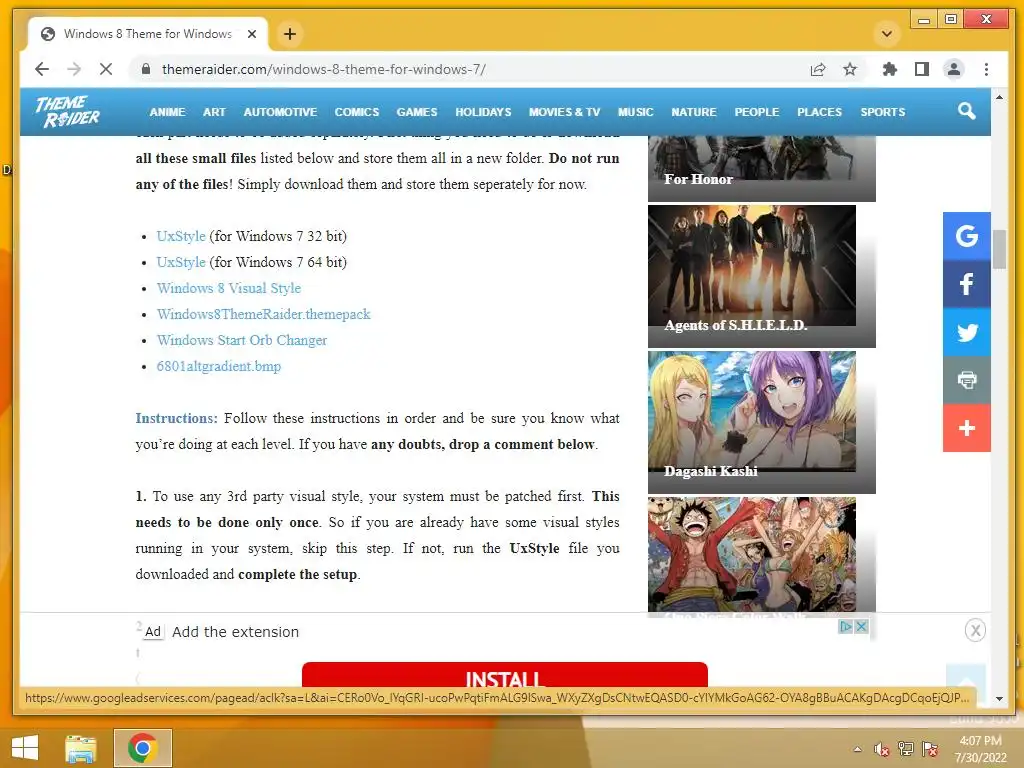
Task: Open Windows Start Orb Changer link
Action: [242, 340]
